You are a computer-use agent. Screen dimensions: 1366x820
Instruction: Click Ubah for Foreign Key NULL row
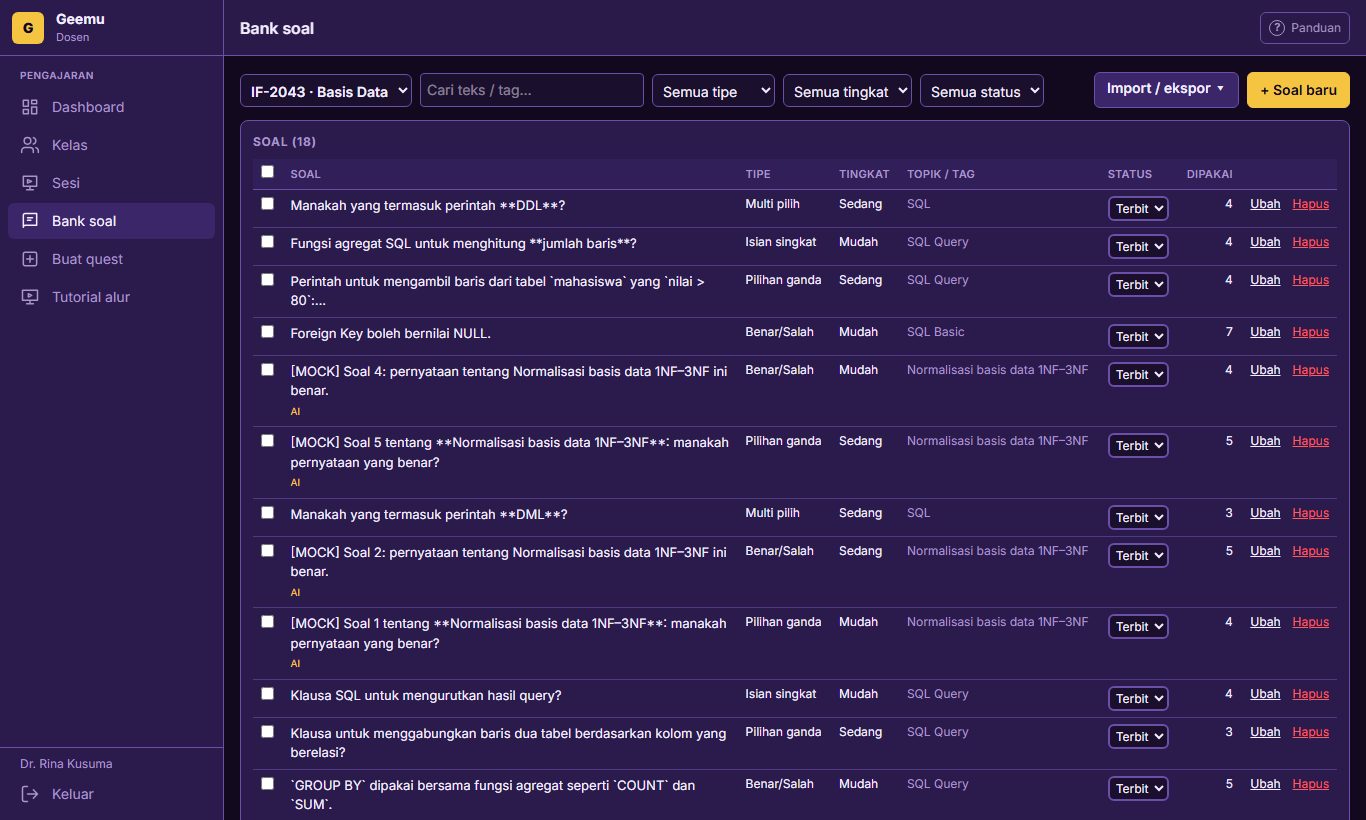[x=1265, y=331]
